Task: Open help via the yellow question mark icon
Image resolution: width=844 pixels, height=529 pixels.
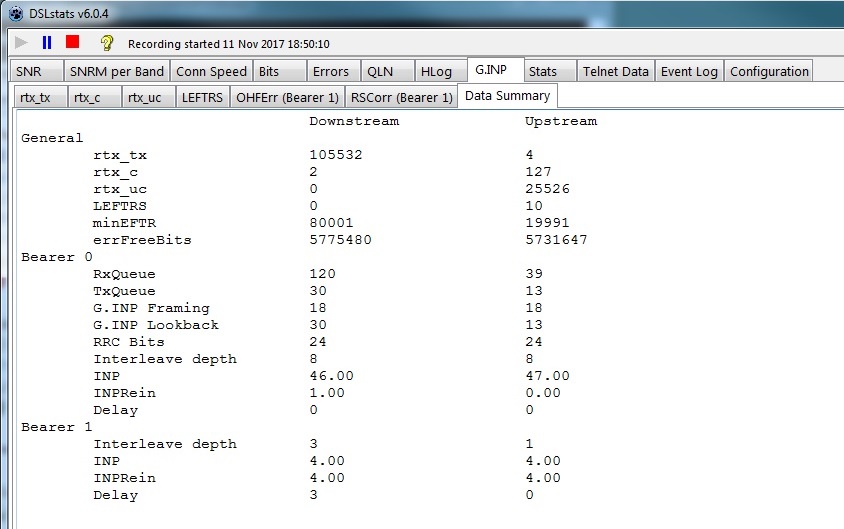Action: pyautogui.click(x=107, y=43)
